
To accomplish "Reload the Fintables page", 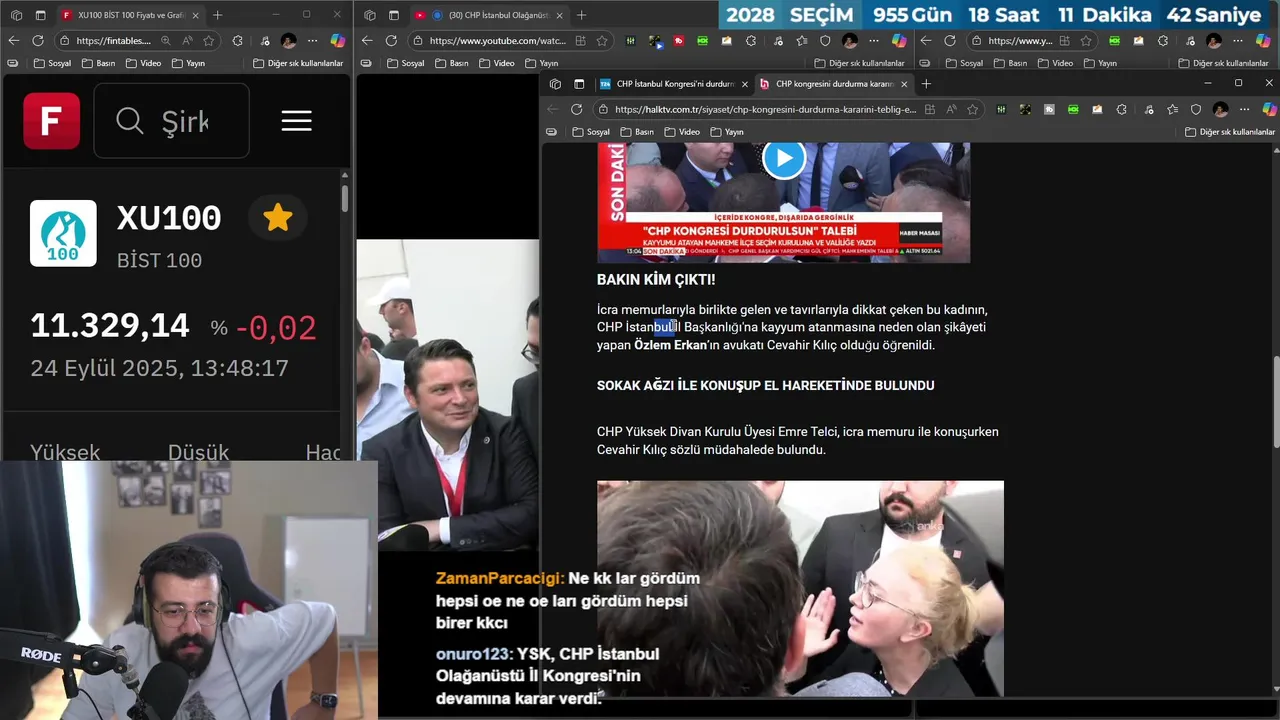I will pyautogui.click(x=38, y=40).
